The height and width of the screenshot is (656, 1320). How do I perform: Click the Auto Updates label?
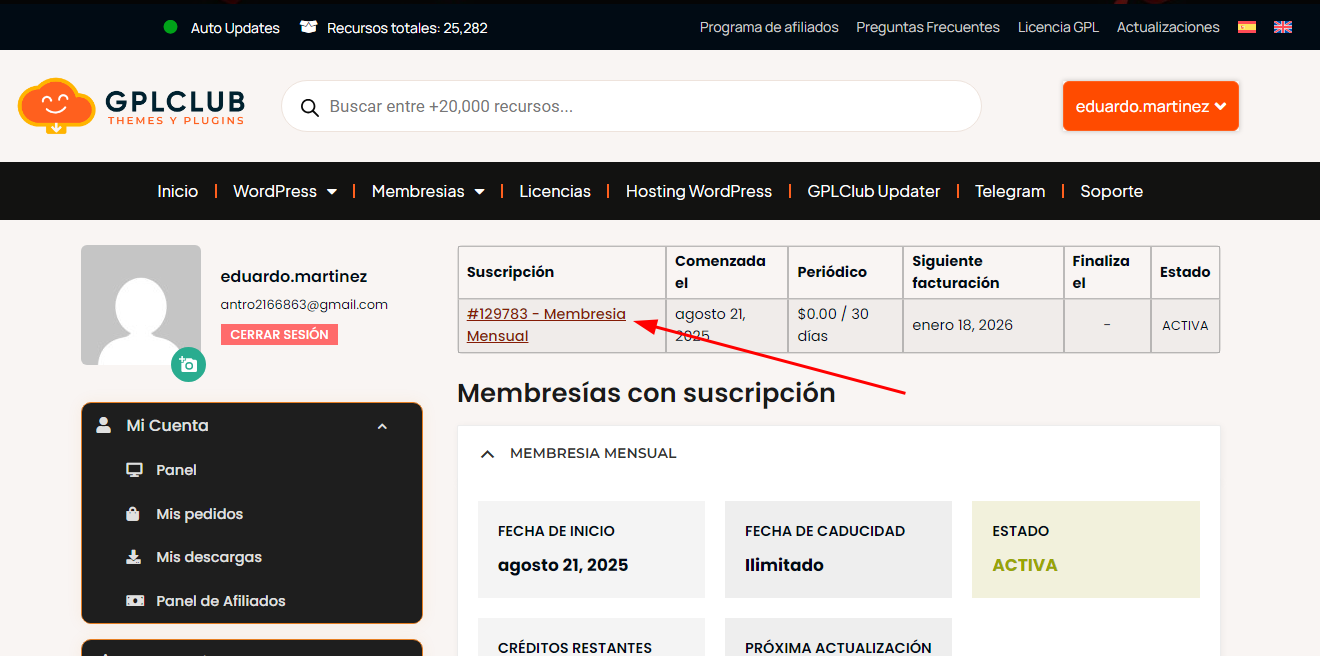tap(235, 28)
